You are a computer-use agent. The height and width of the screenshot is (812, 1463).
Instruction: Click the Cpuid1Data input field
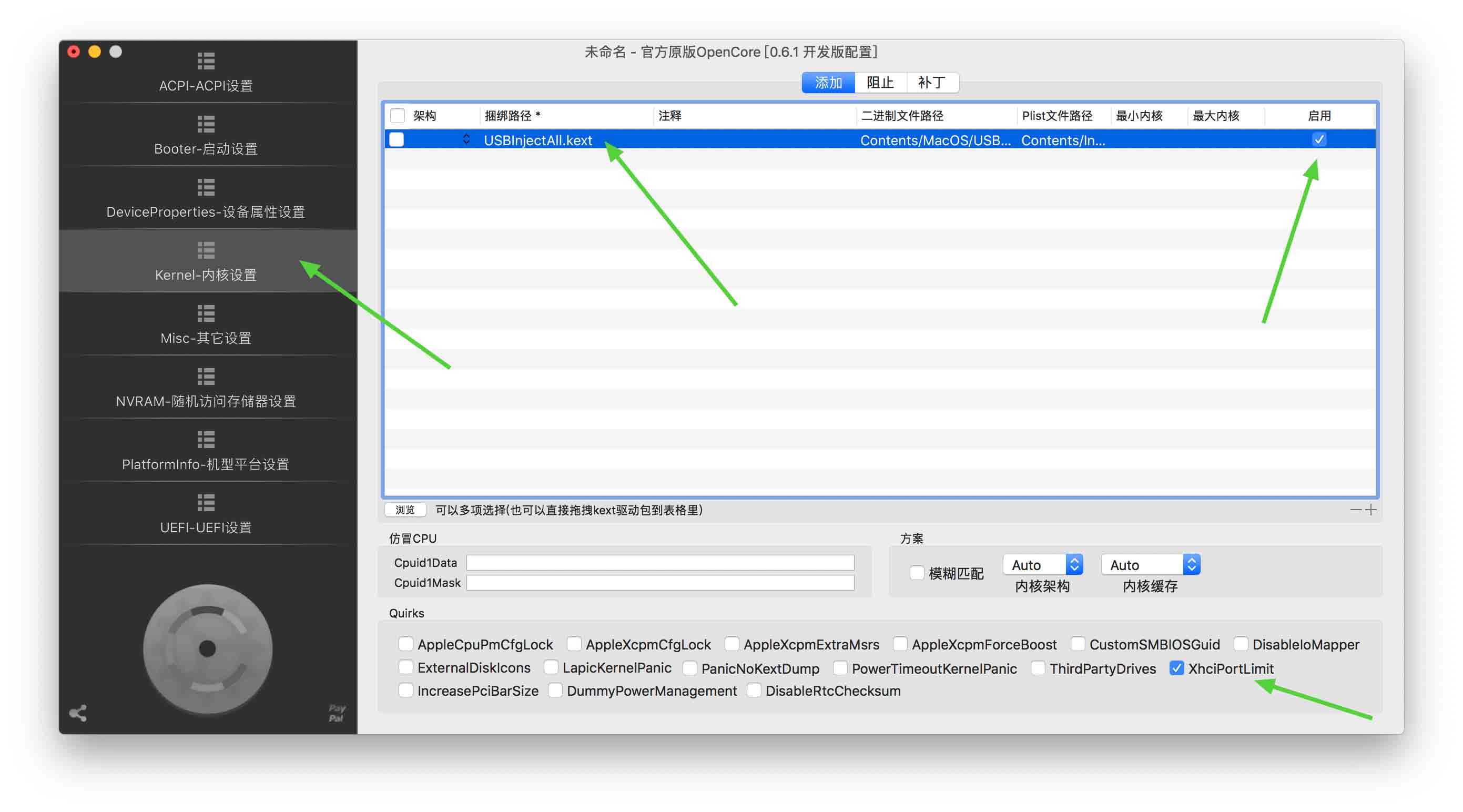tap(660, 562)
